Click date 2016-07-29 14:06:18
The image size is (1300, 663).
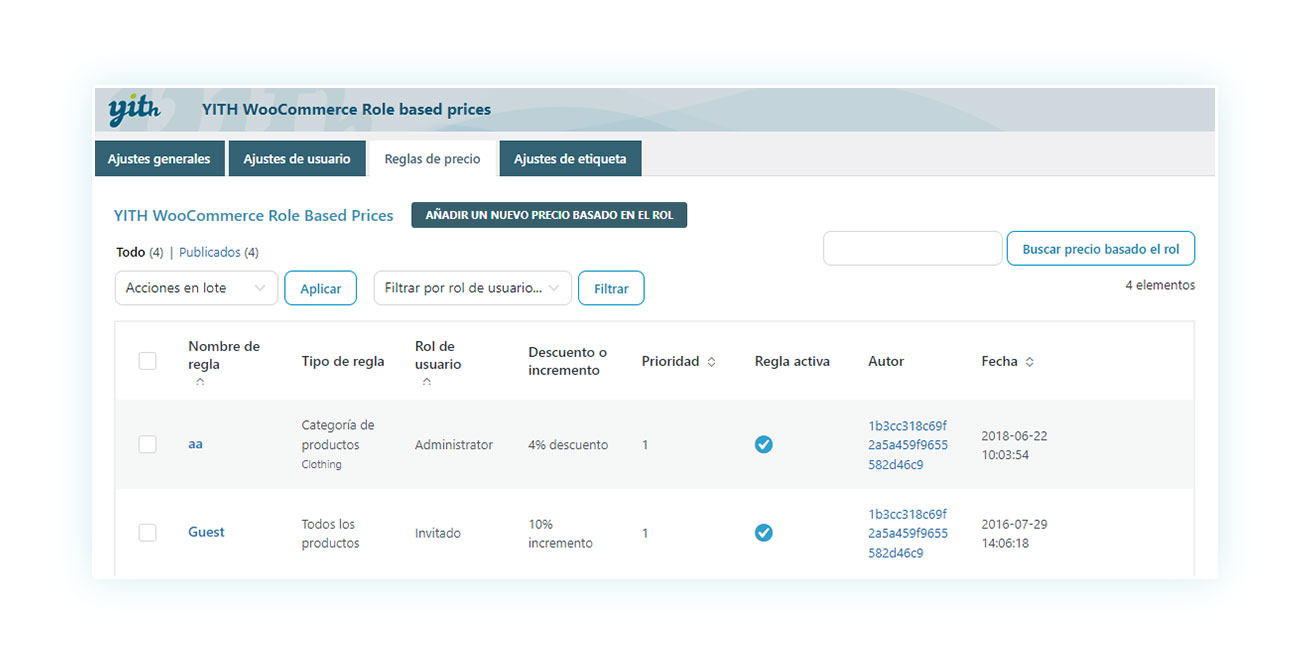click(x=1014, y=533)
